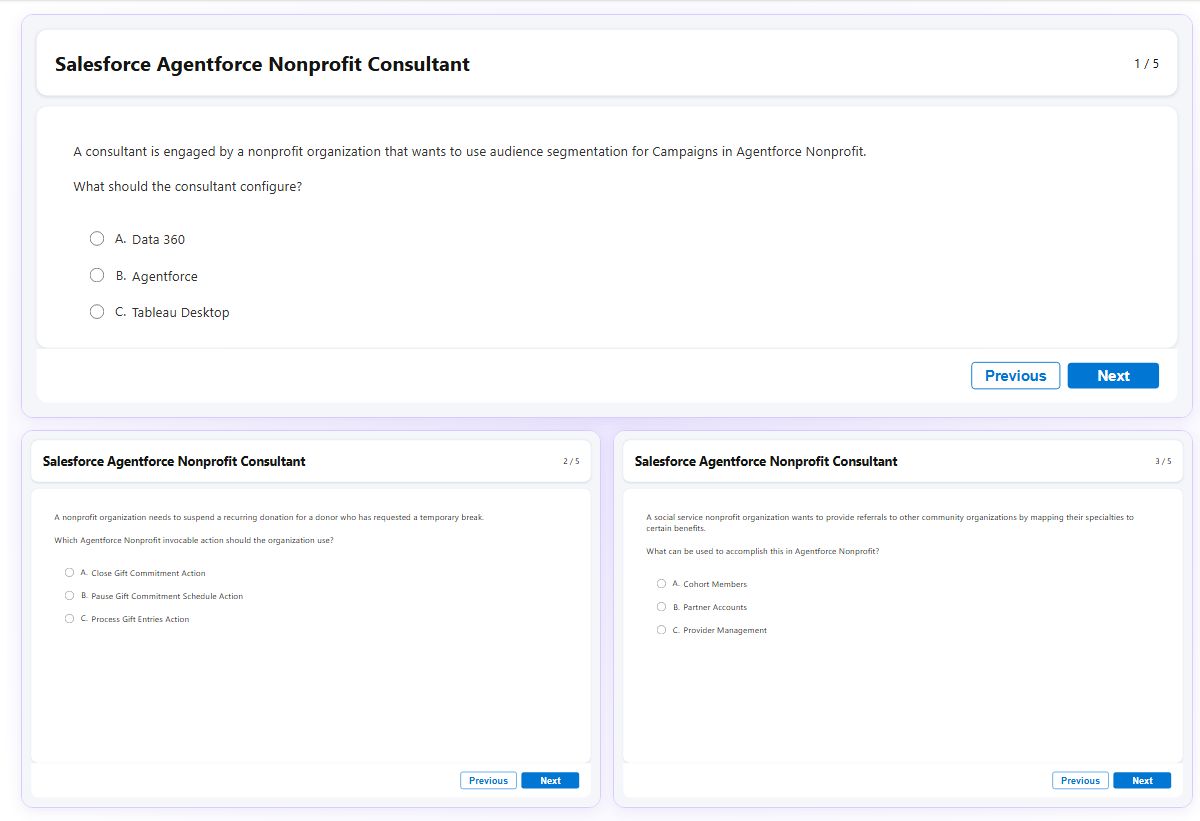The image size is (1200, 821).
Task: Go Previous from question 2 card
Action: (x=488, y=781)
